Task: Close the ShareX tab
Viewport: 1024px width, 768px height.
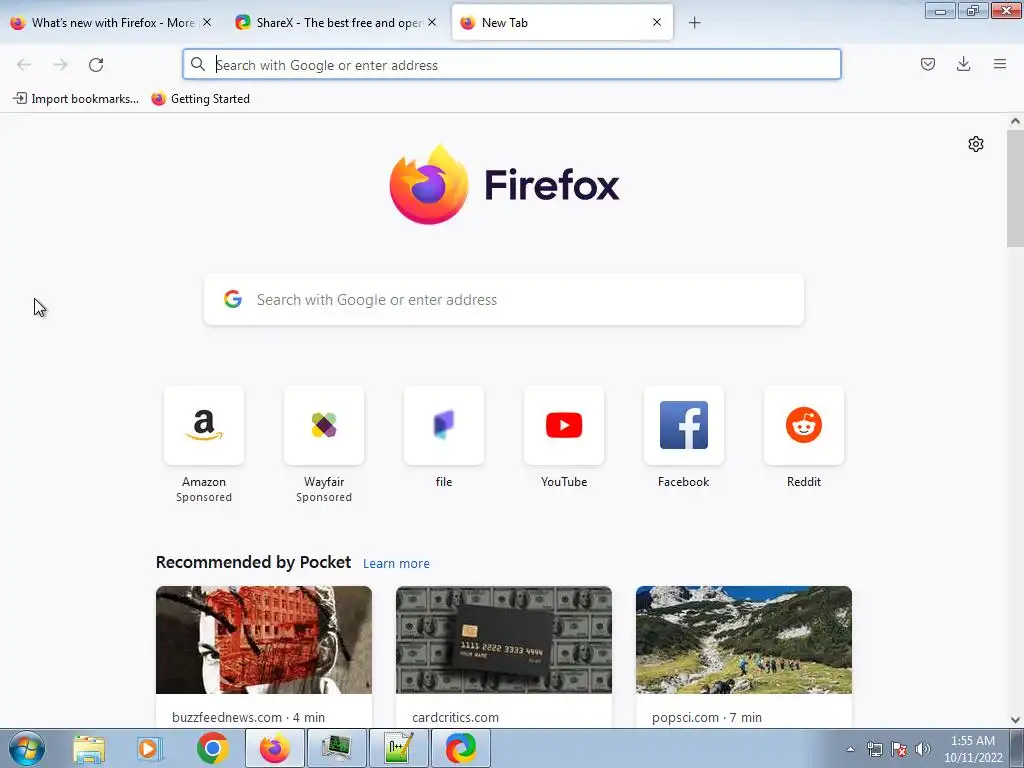Action: click(432, 22)
